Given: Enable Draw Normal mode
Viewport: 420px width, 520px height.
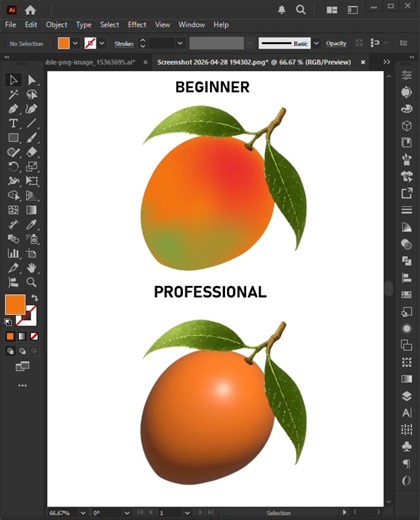Looking at the screenshot, I should [10, 351].
